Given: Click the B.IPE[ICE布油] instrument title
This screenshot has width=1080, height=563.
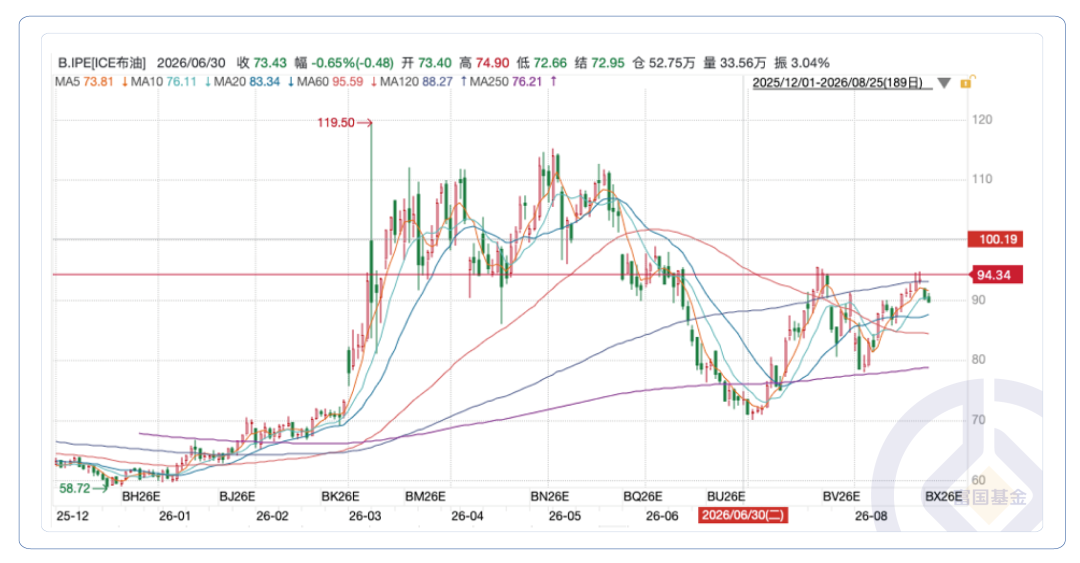Looking at the screenshot, I should 102,63.
